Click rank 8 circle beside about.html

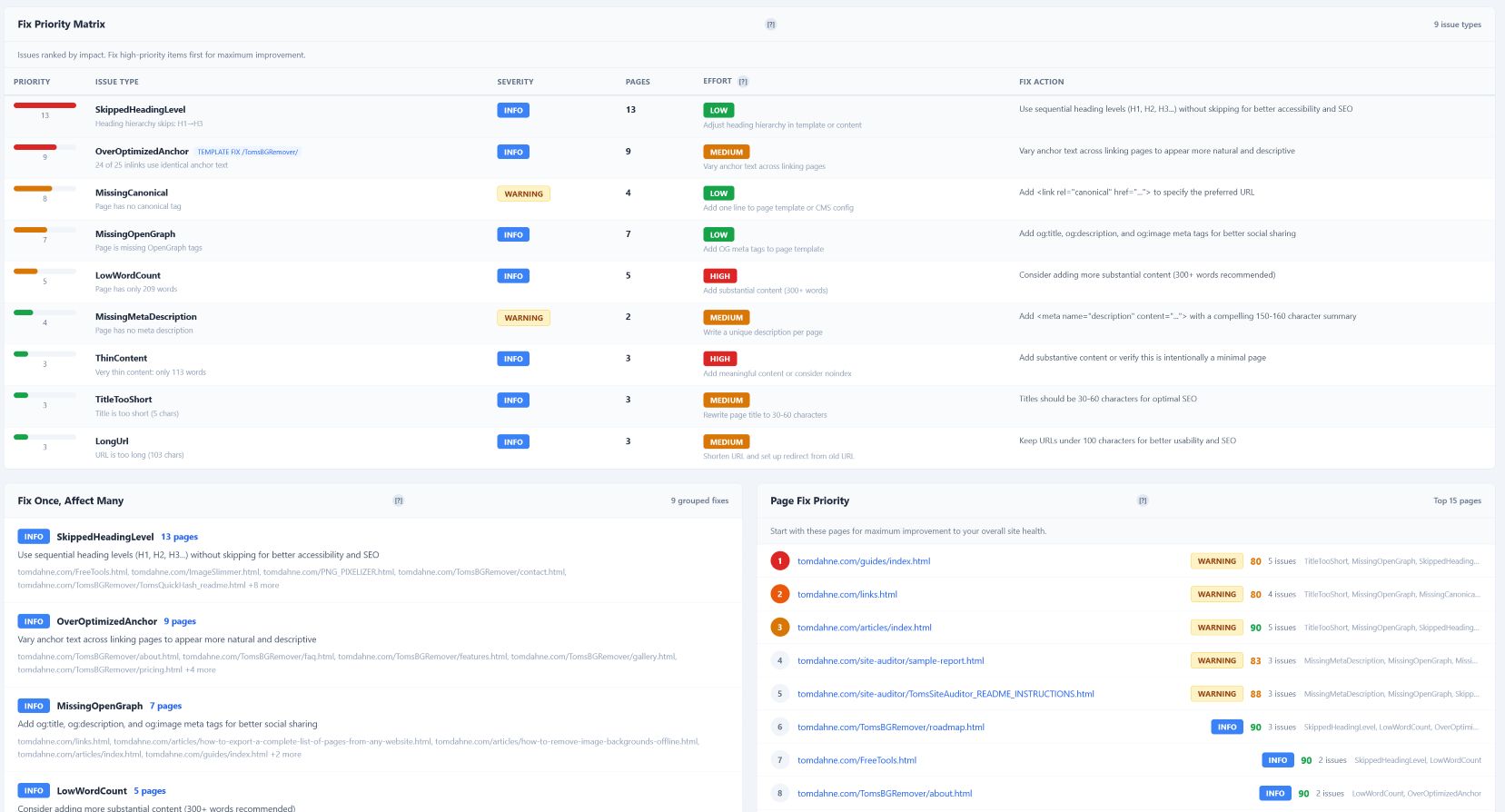[x=779, y=793]
